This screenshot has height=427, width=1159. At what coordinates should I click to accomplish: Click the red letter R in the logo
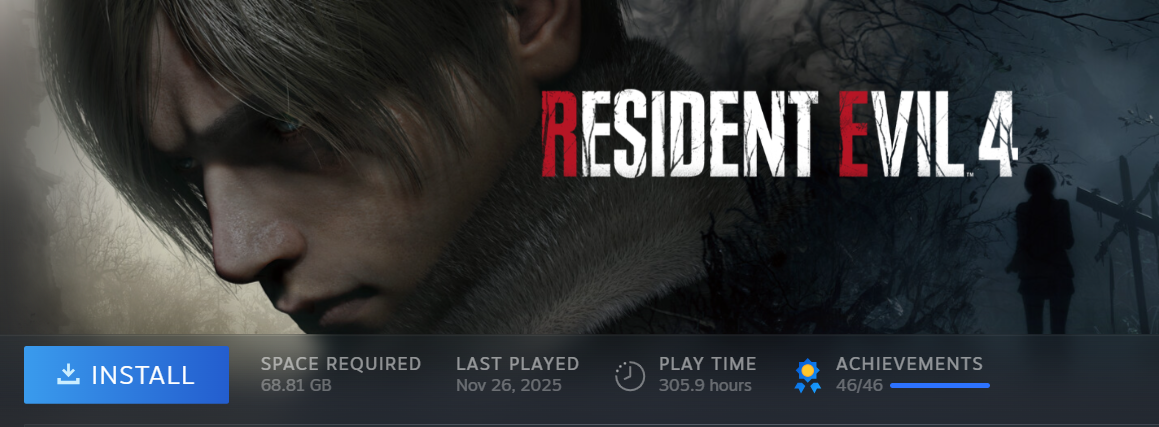(x=560, y=134)
